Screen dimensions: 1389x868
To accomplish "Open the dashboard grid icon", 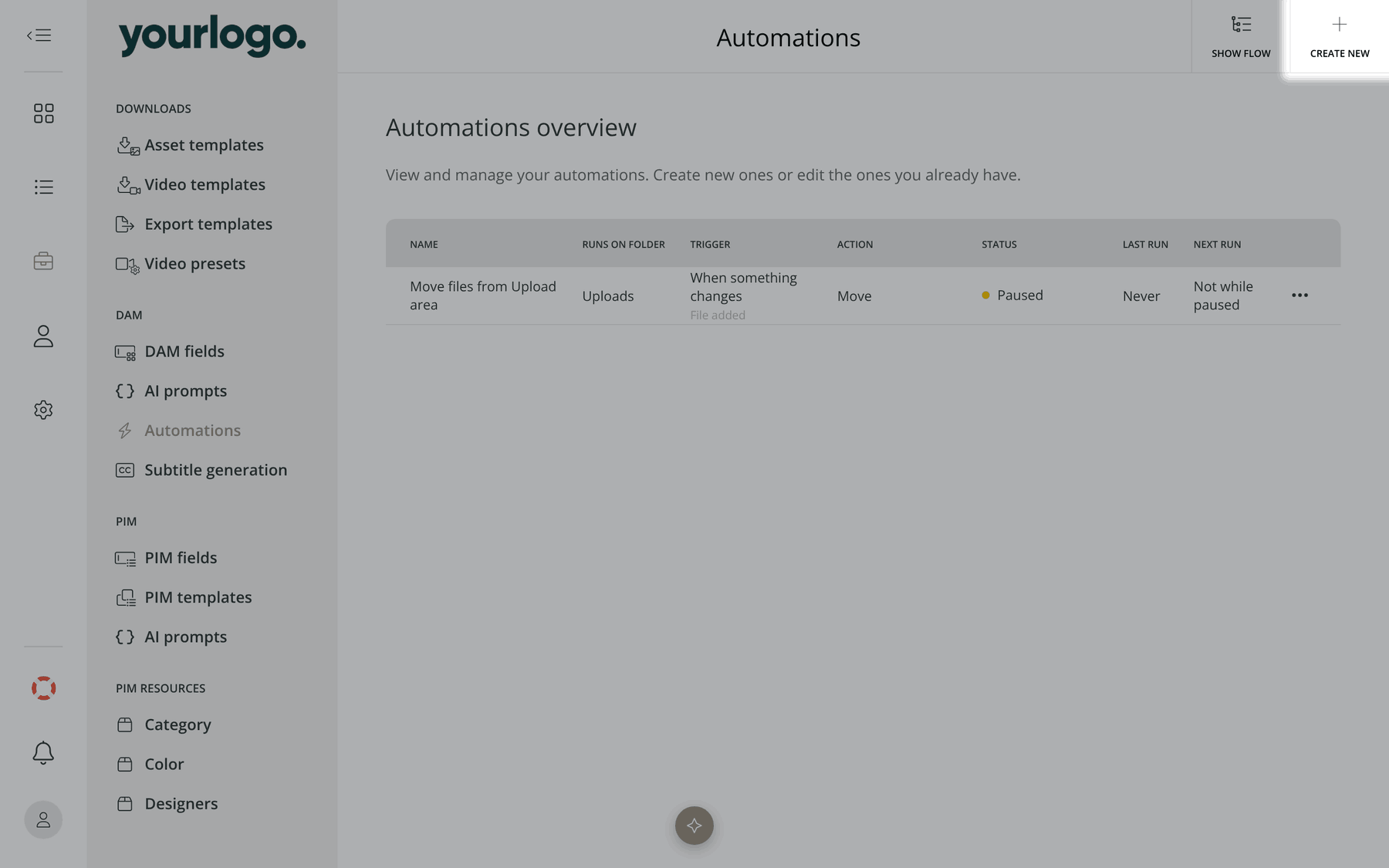I will pos(44,113).
